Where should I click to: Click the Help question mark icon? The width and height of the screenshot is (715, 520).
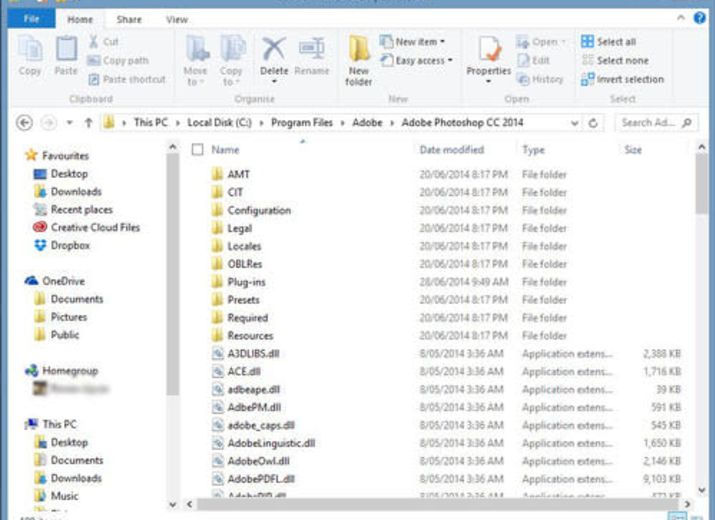(699, 18)
